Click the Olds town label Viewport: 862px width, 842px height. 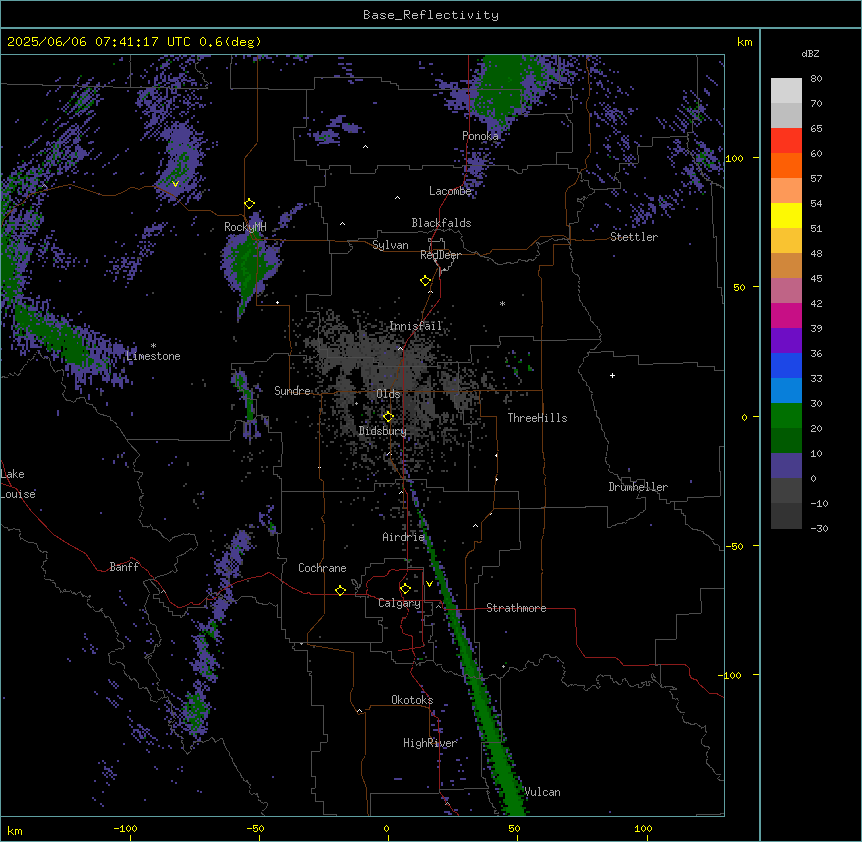pyautogui.click(x=388, y=394)
